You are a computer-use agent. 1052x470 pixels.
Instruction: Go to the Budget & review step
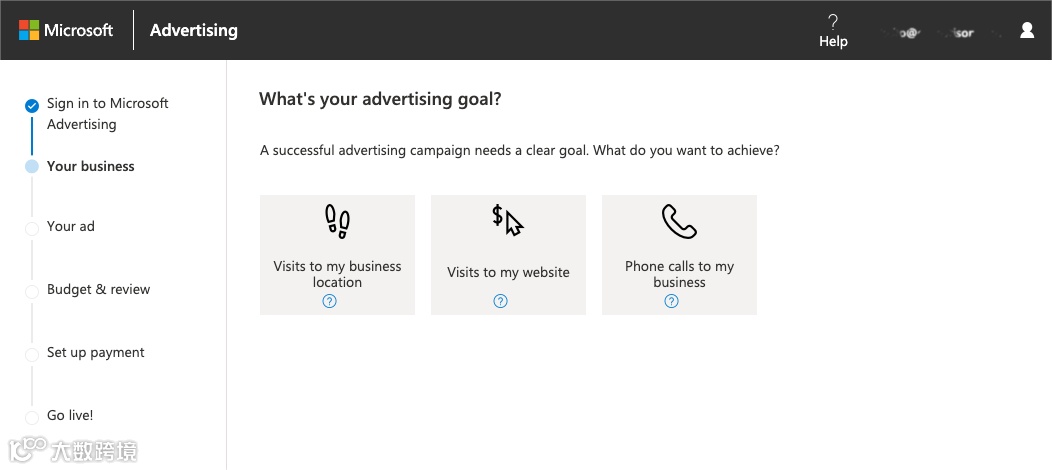pyautogui.click(x=98, y=290)
